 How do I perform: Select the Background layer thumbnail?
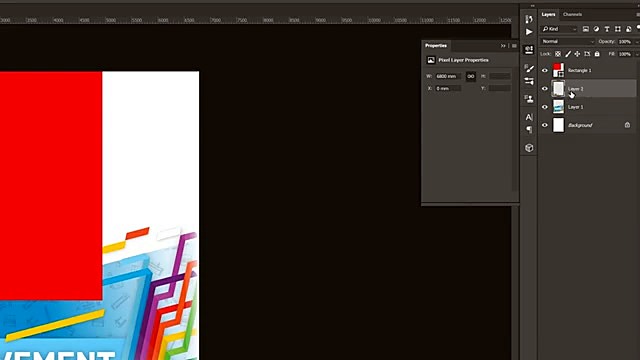558,125
